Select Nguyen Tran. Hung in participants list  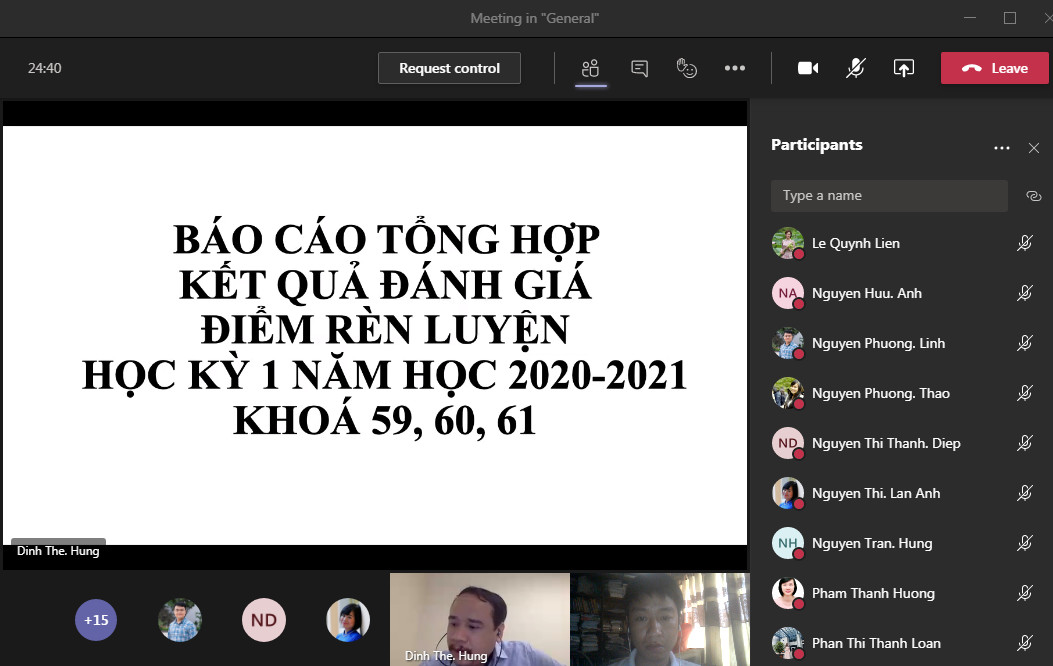pos(871,543)
